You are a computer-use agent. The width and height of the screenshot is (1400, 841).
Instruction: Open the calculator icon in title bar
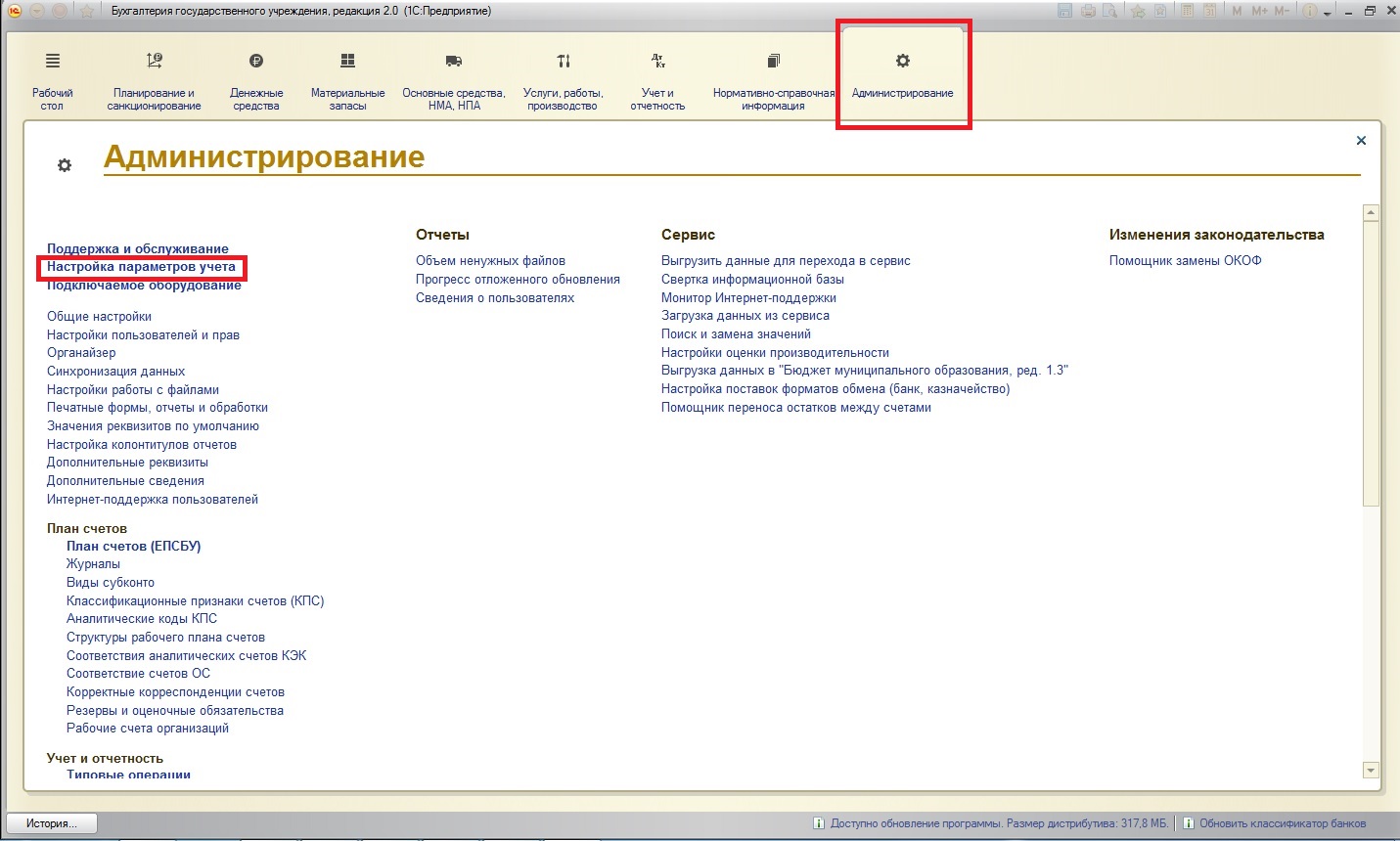pyautogui.click(x=1188, y=11)
